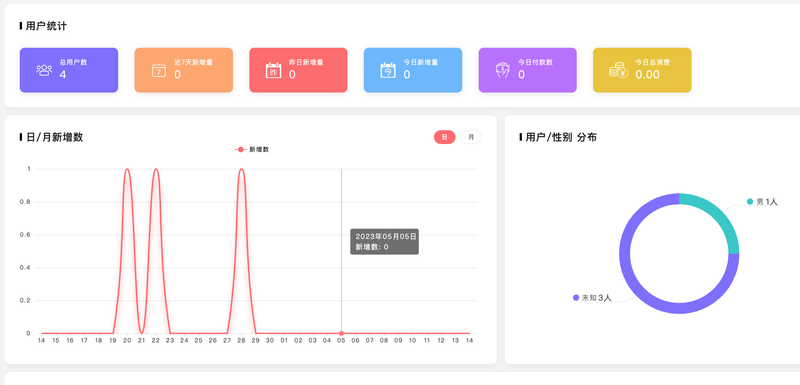Click the highlighted data point on 05
The height and width of the screenshot is (385, 800).
(341, 333)
